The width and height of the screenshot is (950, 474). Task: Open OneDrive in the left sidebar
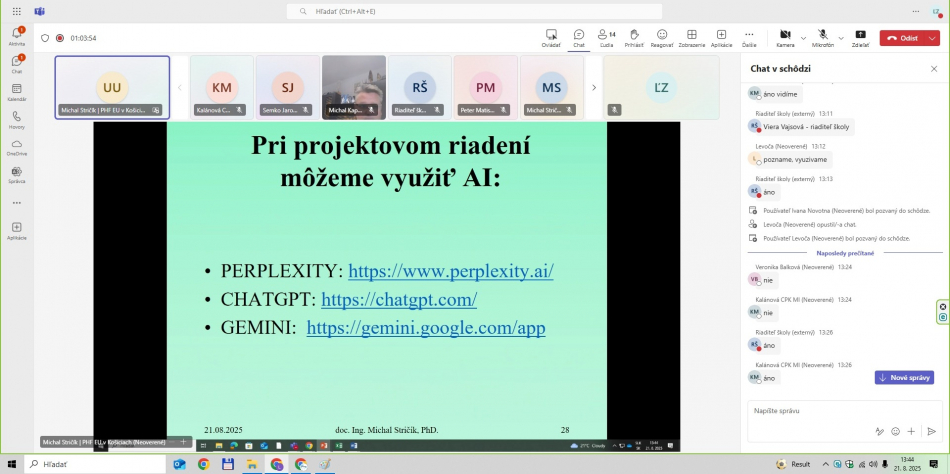[16, 147]
